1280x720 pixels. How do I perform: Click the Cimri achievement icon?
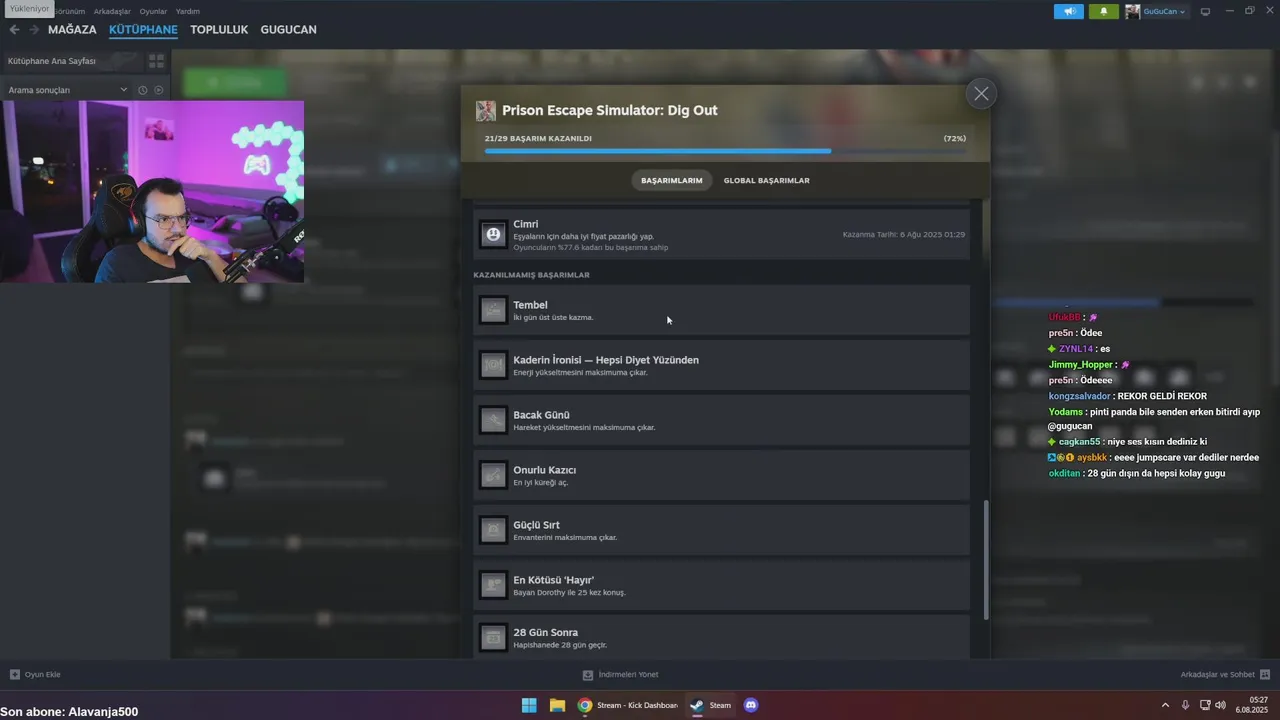(493, 235)
